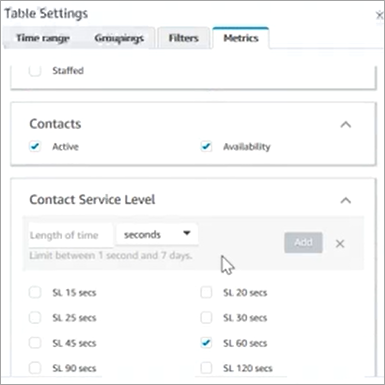Dismiss the custom service level row
The width and height of the screenshot is (385, 385).
(x=340, y=244)
